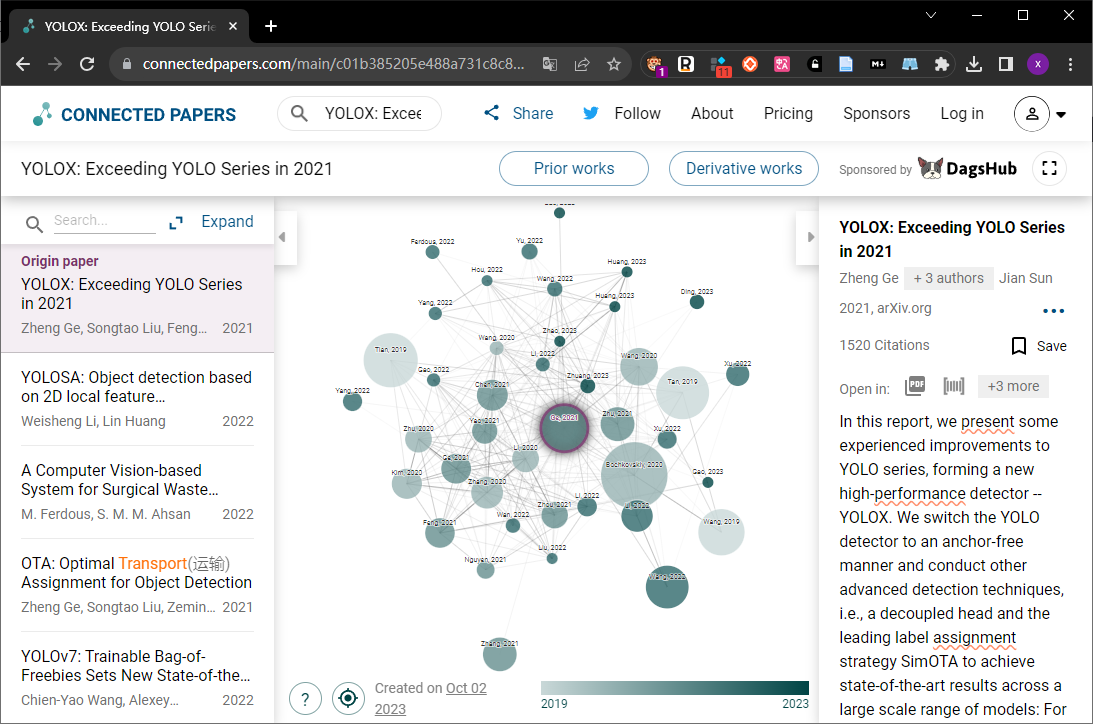Open the Pricing menu item

(x=788, y=114)
